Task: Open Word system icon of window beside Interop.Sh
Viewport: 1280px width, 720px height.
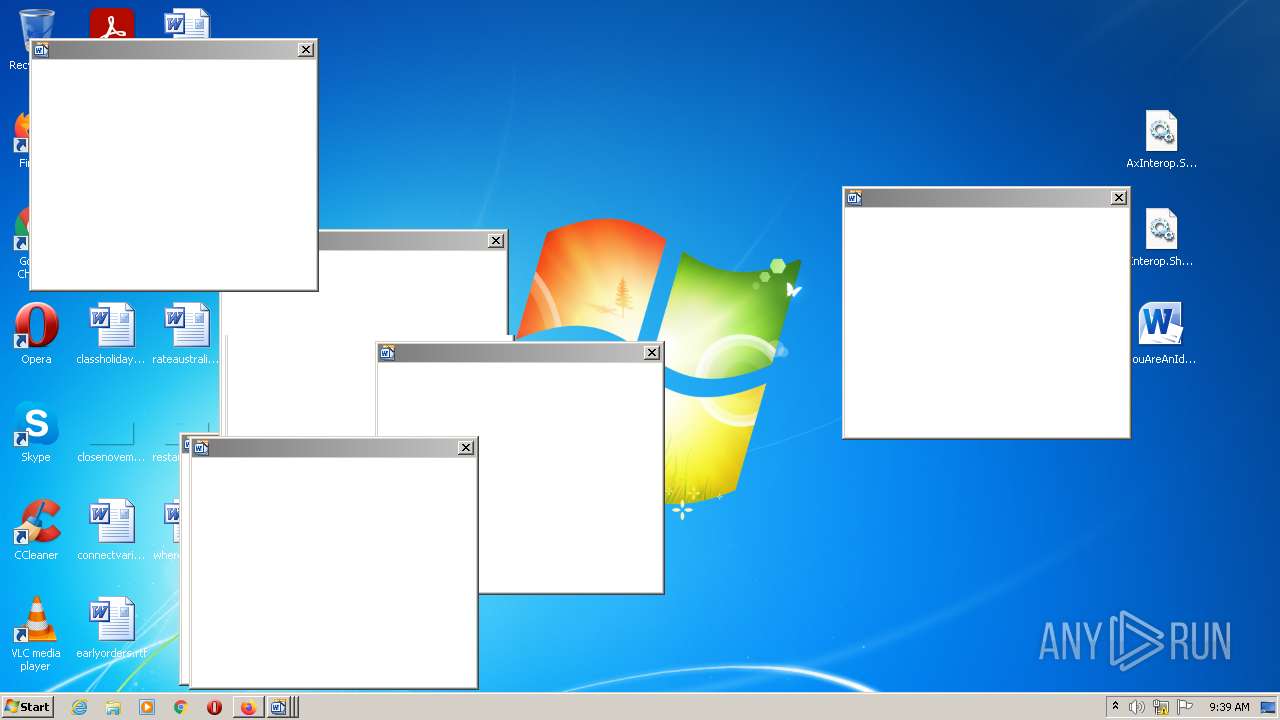Action: coord(854,198)
